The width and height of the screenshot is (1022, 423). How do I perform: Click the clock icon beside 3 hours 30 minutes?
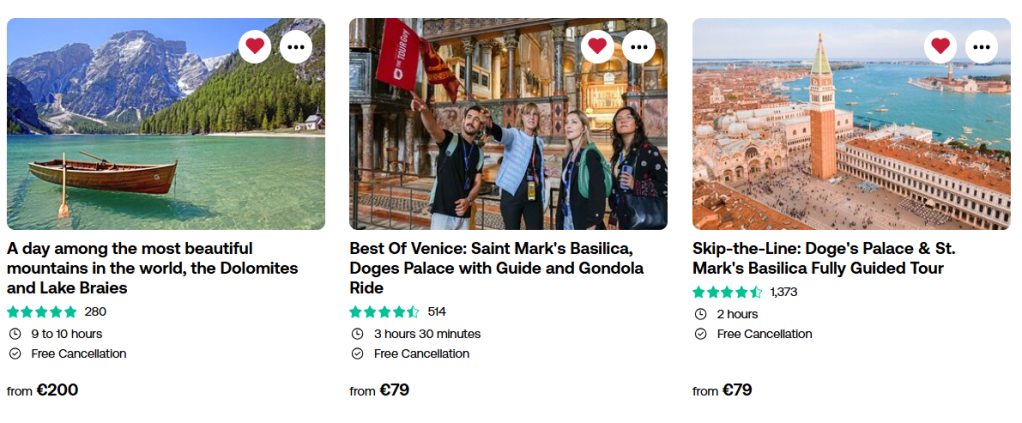pos(357,334)
